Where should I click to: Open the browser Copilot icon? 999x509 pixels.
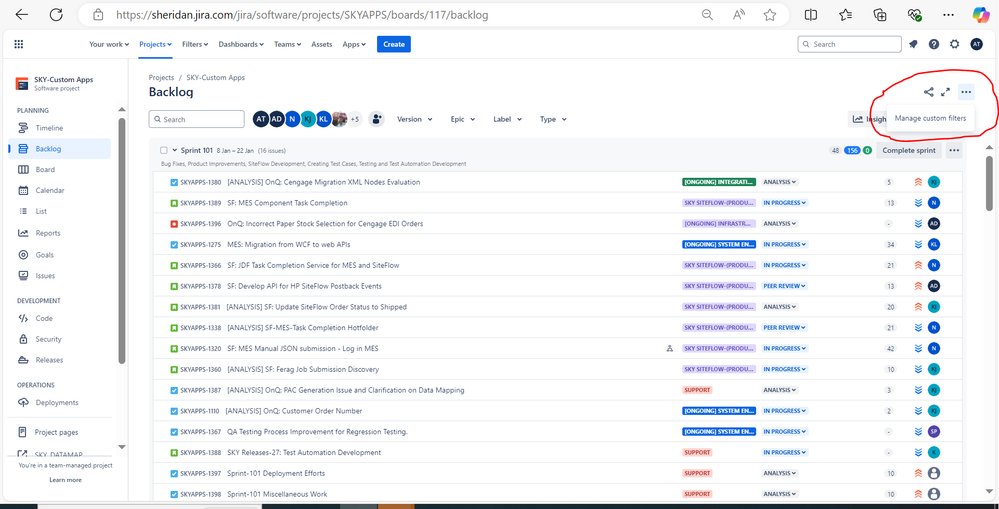(x=981, y=15)
